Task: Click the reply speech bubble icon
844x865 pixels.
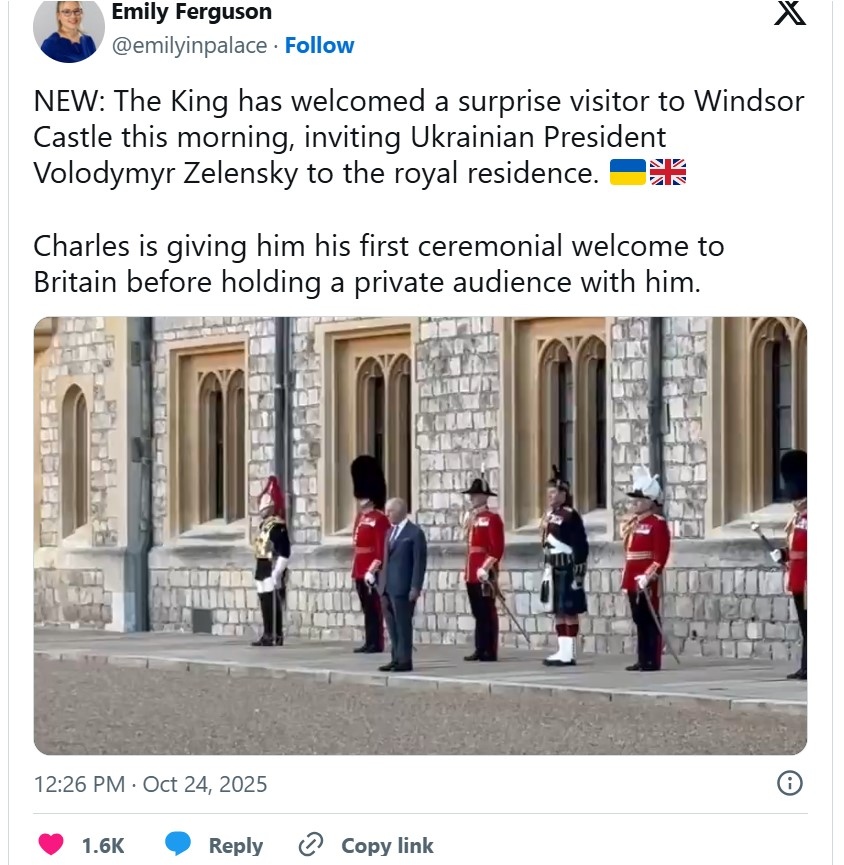Action: (178, 844)
